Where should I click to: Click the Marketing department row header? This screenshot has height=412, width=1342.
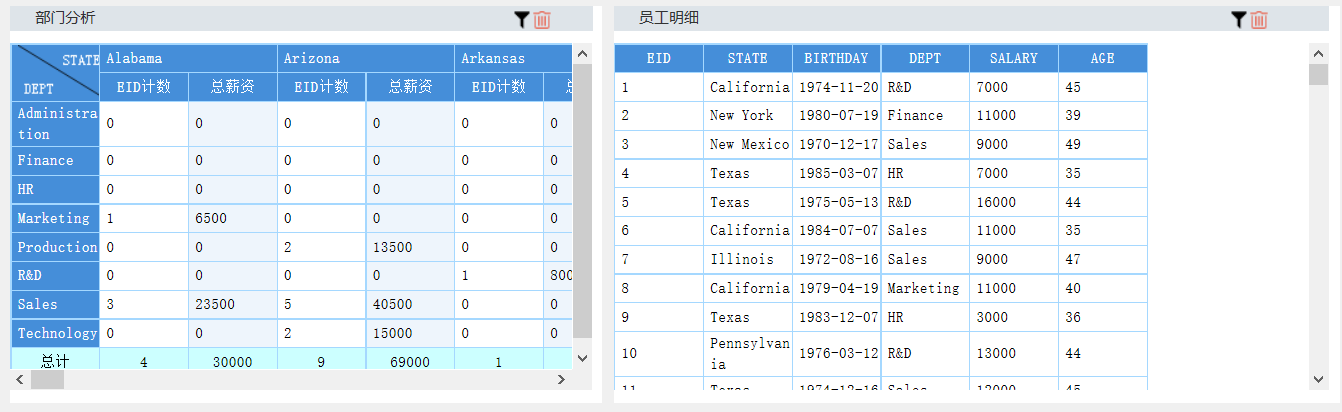point(55,218)
